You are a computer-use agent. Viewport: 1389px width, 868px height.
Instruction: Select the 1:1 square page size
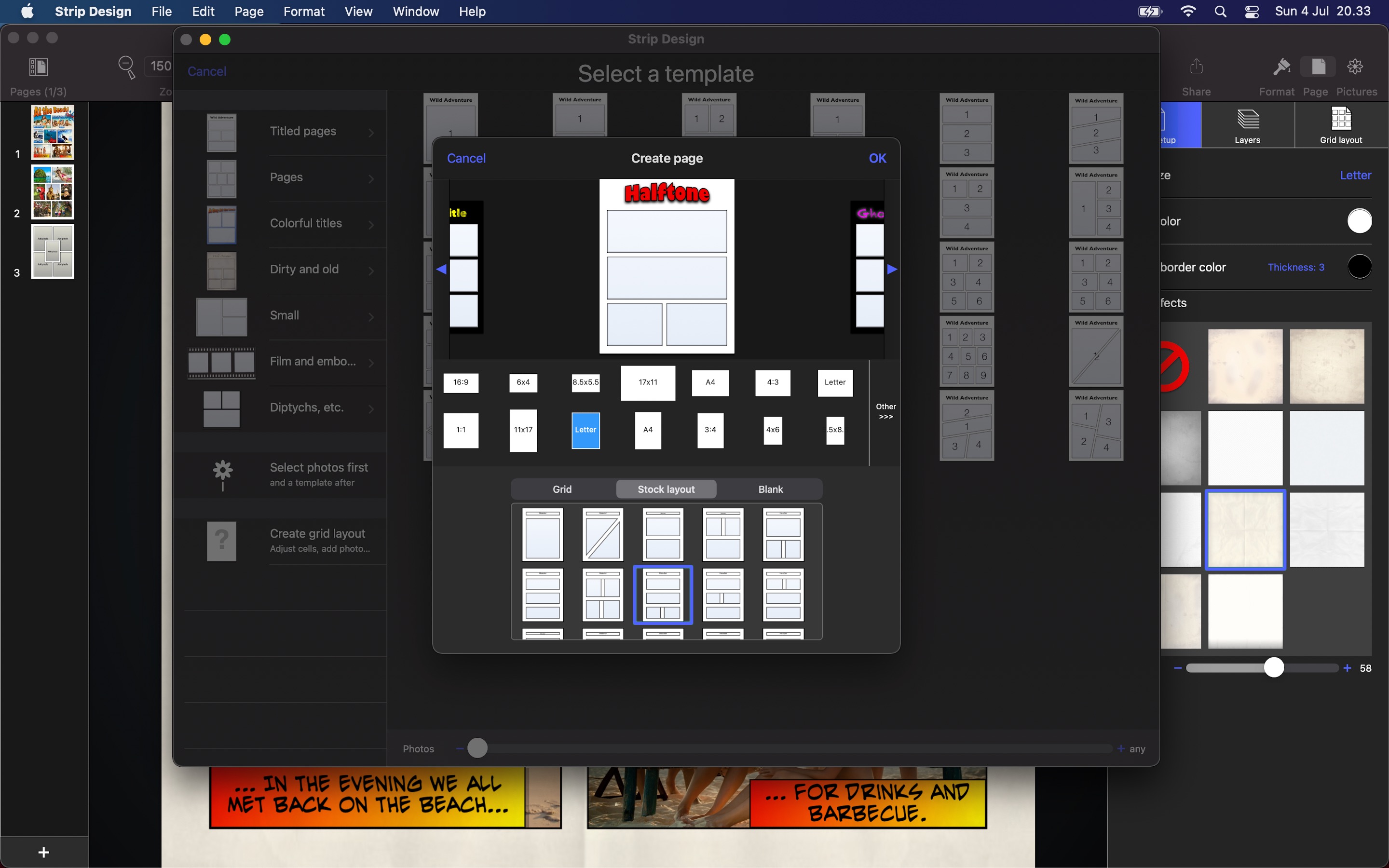460,429
